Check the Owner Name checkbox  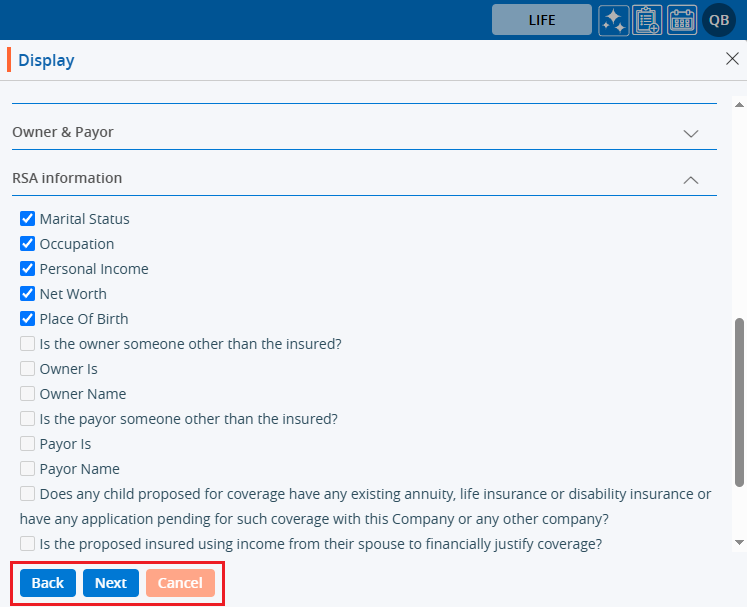click(x=28, y=394)
